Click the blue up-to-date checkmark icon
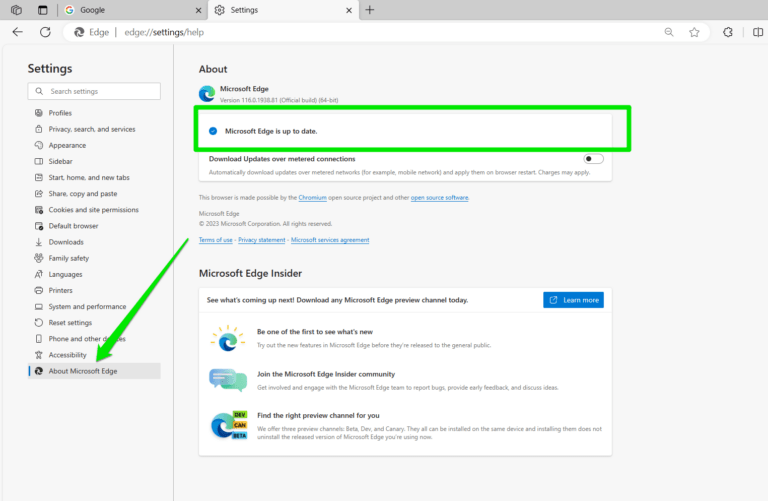 pyautogui.click(x=213, y=131)
